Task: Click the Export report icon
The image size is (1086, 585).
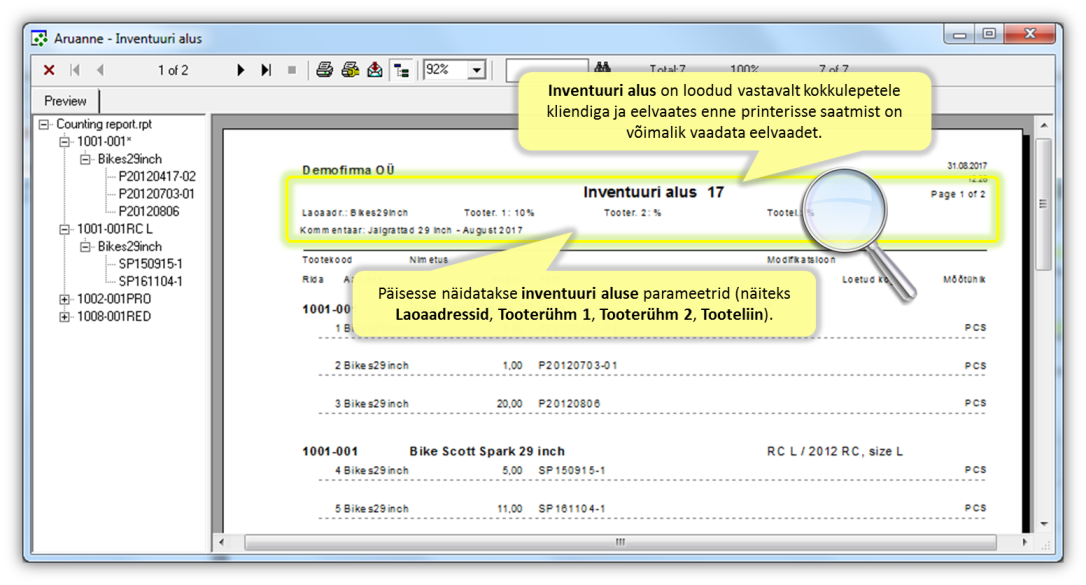Action: (374, 70)
